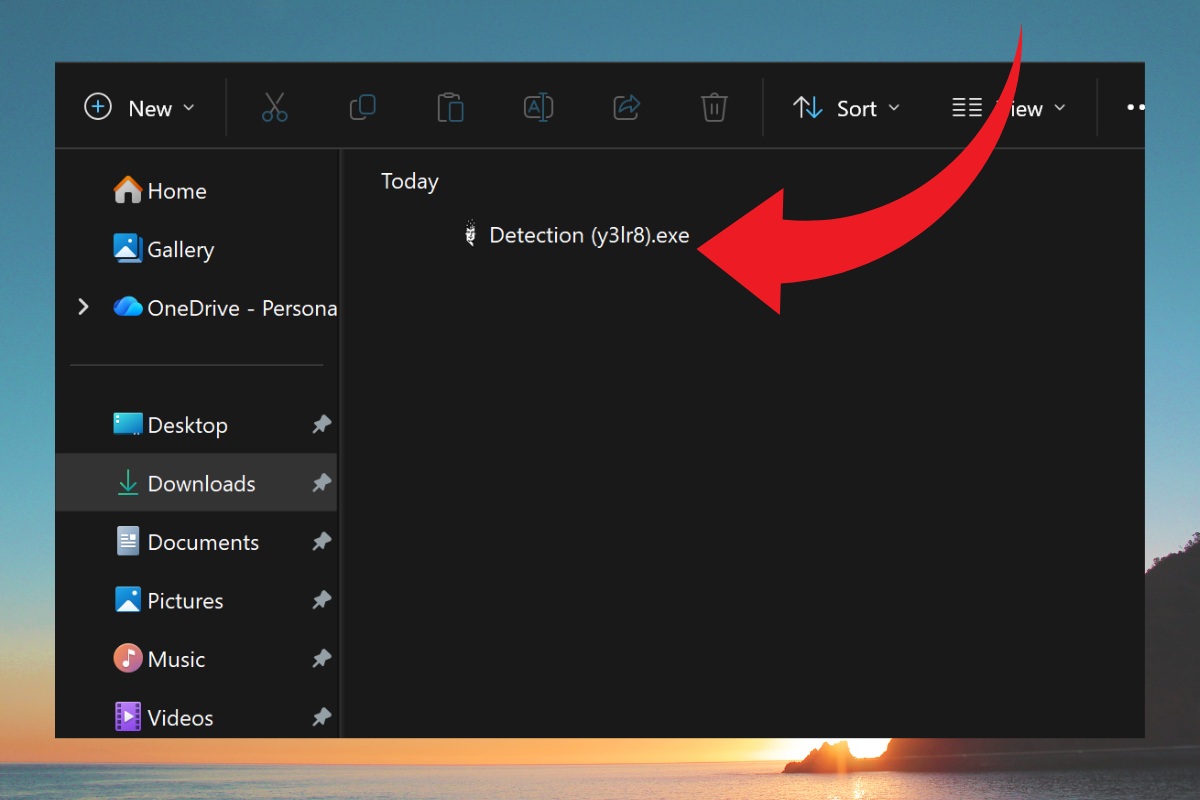1200x800 pixels.
Task: Open Documents in the sidebar
Action: point(187,542)
